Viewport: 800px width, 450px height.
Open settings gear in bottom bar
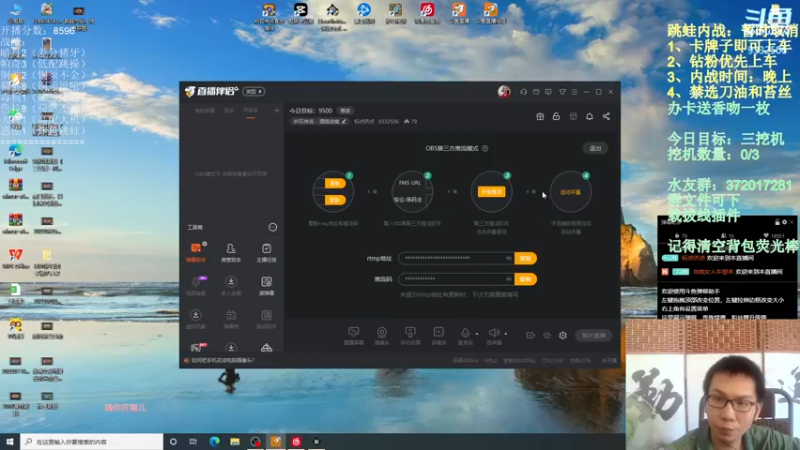(x=563, y=336)
